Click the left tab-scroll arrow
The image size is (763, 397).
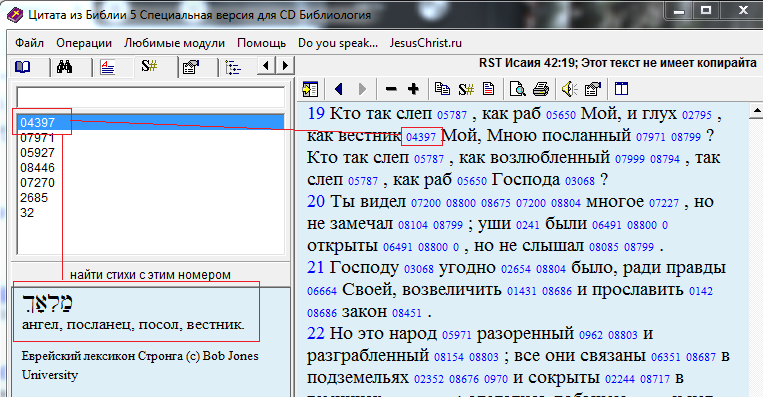click(x=266, y=66)
